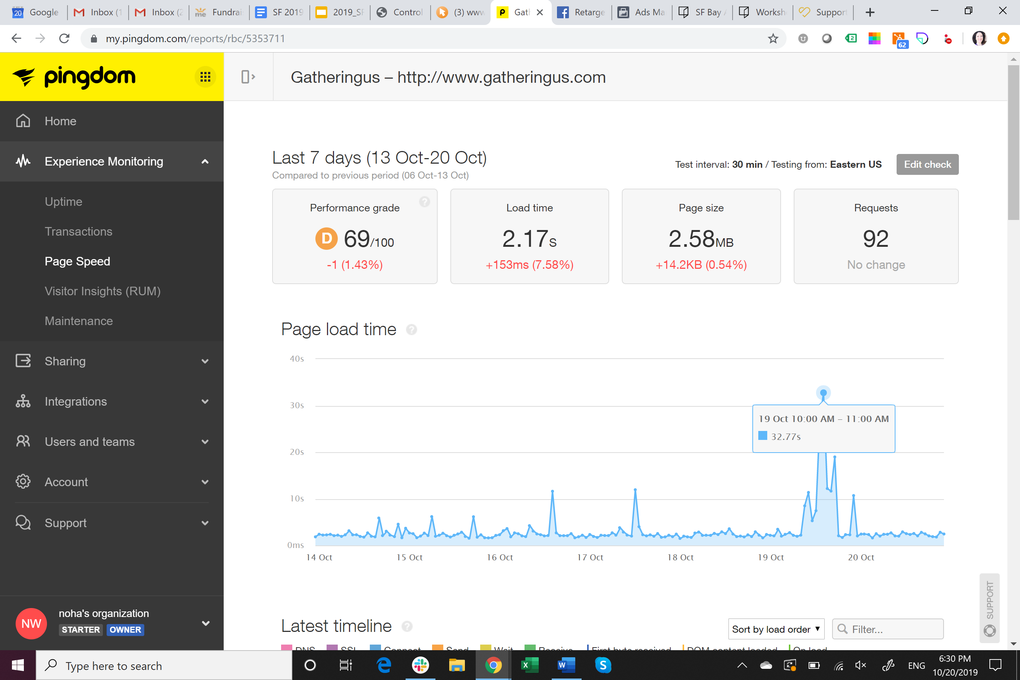Open Visitor Insights (RUM) section
Screen dimensions: 1020x680
pos(102,291)
